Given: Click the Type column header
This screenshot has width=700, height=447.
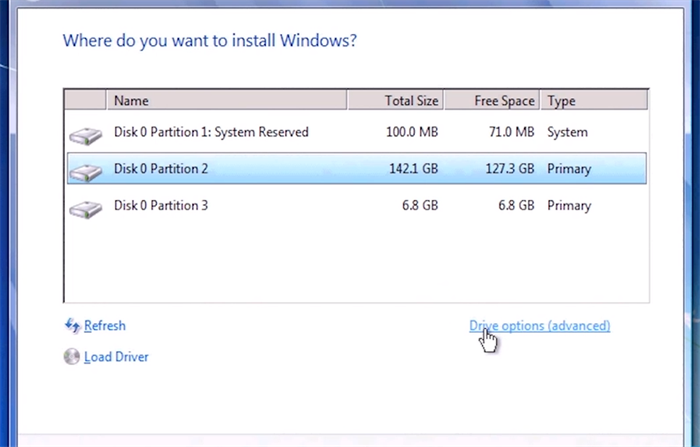Looking at the screenshot, I should [594, 100].
